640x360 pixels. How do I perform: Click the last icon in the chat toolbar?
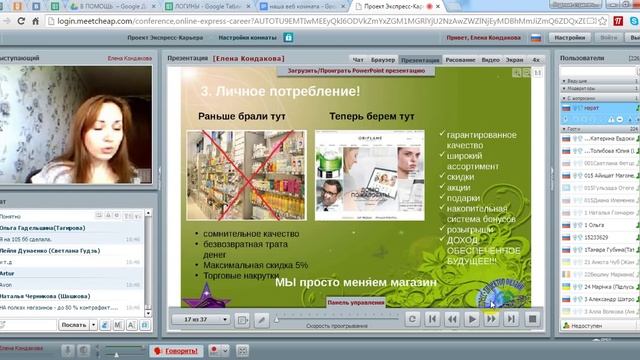(145, 325)
